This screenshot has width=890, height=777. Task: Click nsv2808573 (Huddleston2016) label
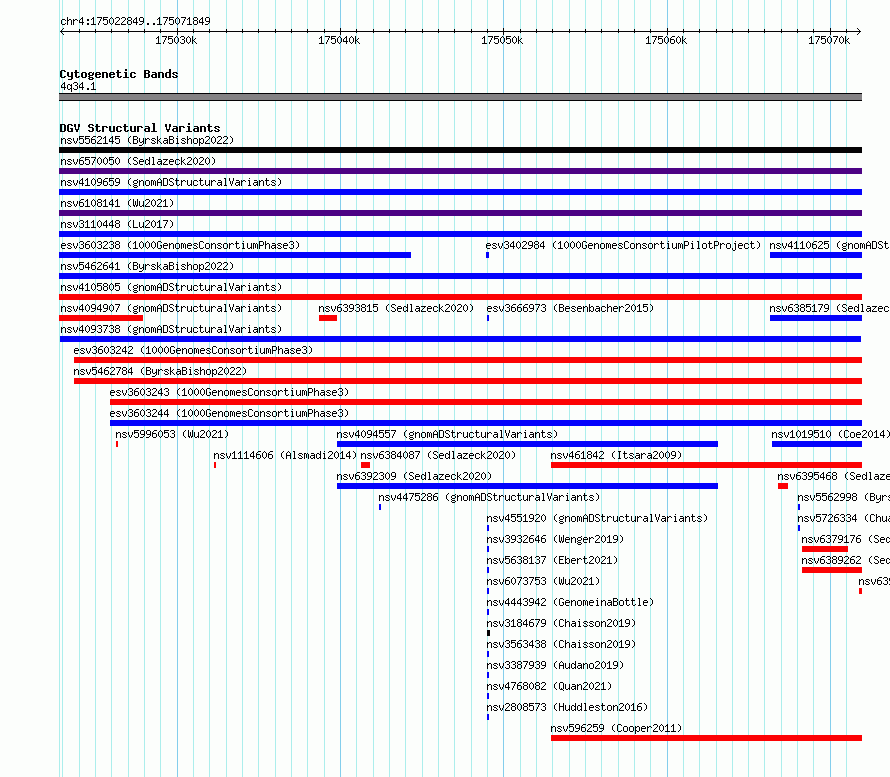click(x=567, y=707)
